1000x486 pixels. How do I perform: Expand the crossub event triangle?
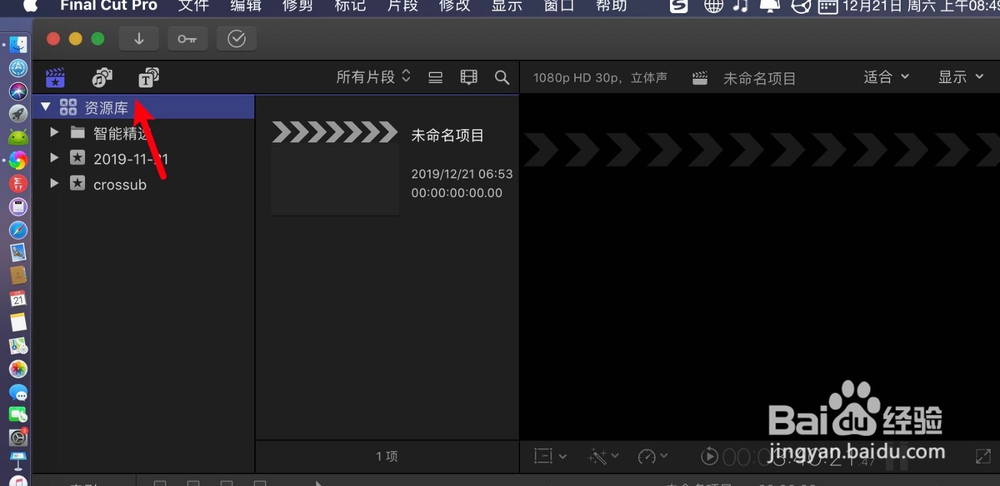(54, 184)
